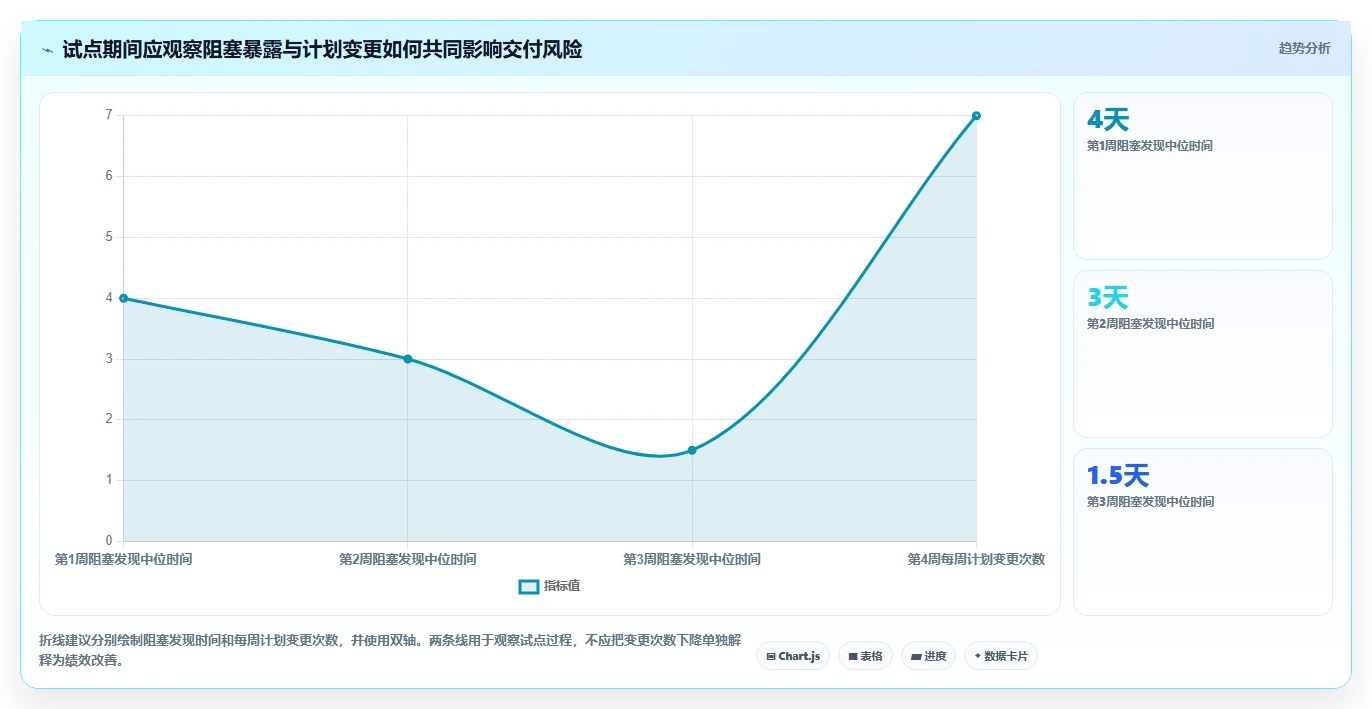Click x-axis label 第1周阻塞发现中位时间
The image size is (1372, 709).
(x=123, y=560)
